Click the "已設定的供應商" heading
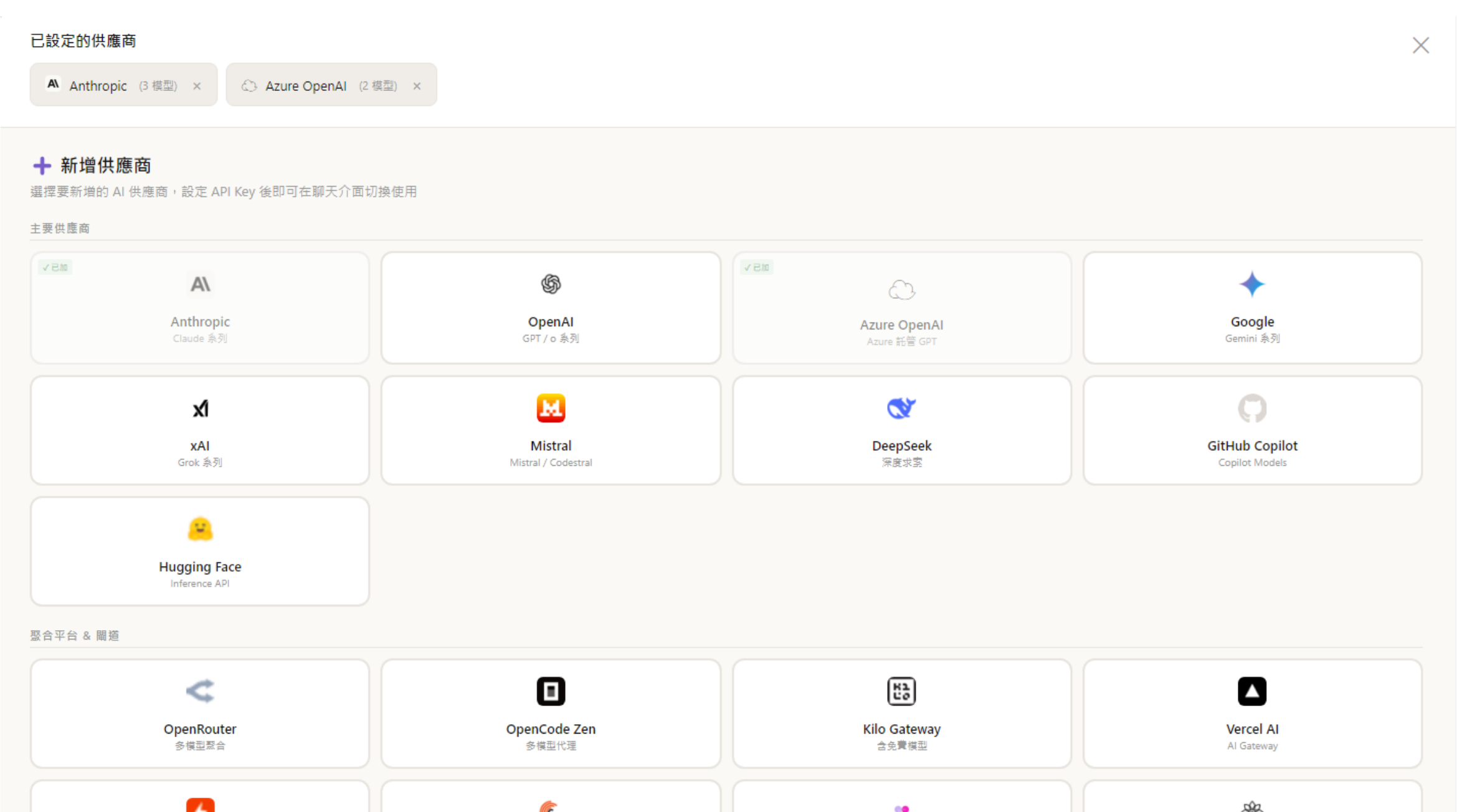 point(83,41)
